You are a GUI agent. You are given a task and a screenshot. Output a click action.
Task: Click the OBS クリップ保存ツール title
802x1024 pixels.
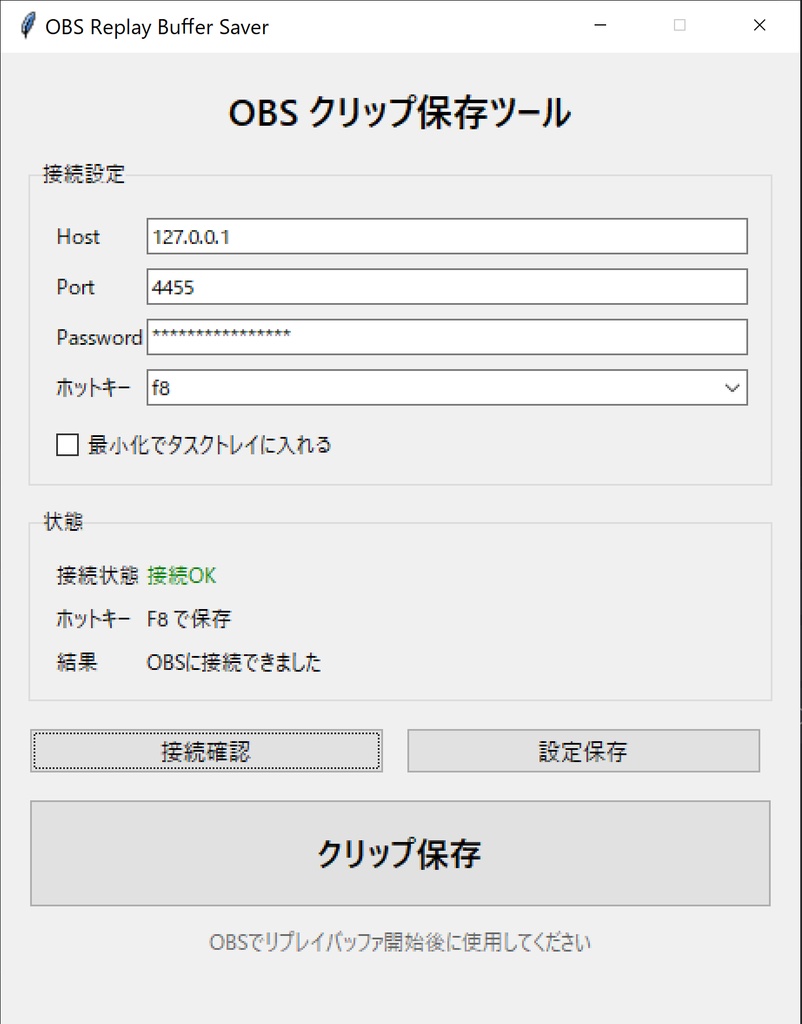(x=400, y=114)
